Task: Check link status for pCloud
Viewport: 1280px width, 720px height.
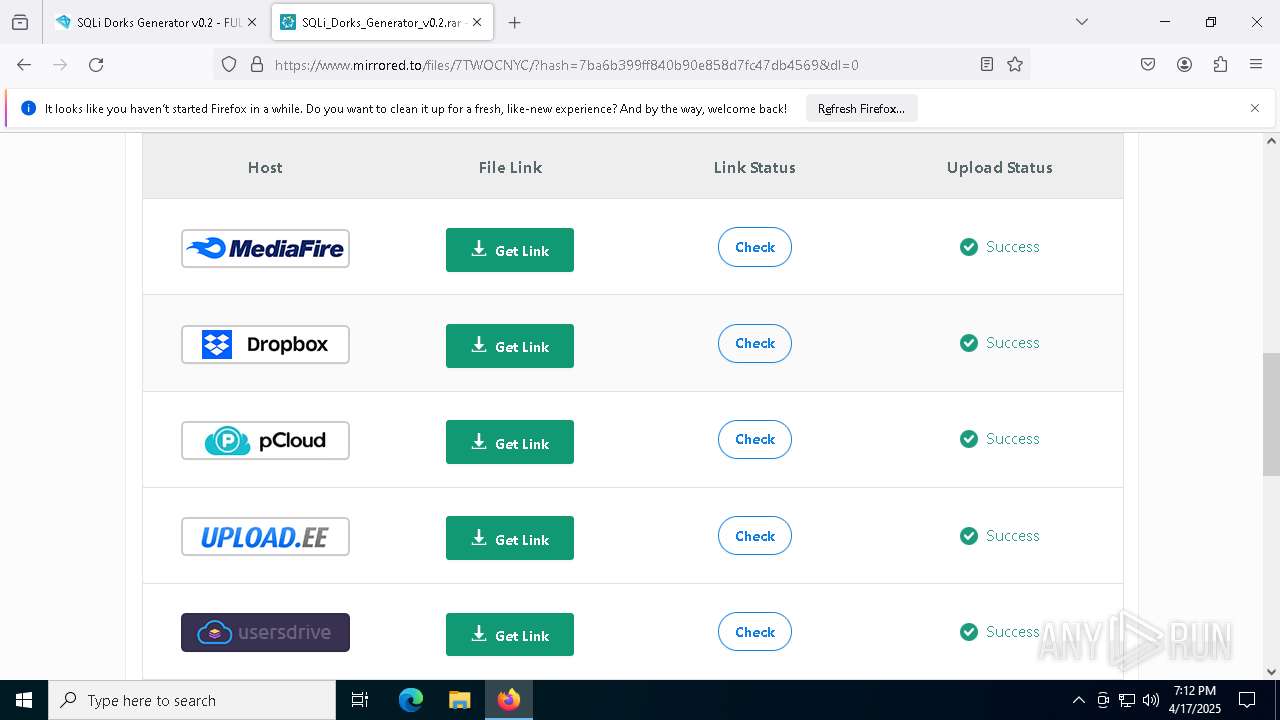Action: pos(755,439)
